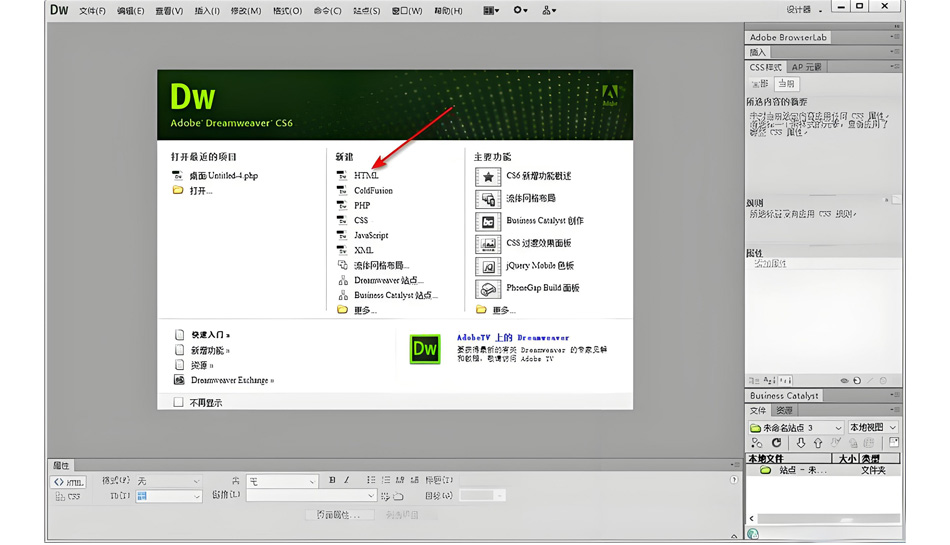The image size is (950, 545).
Task: Click the put files up-arrow icon
Action: [x=817, y=443]
